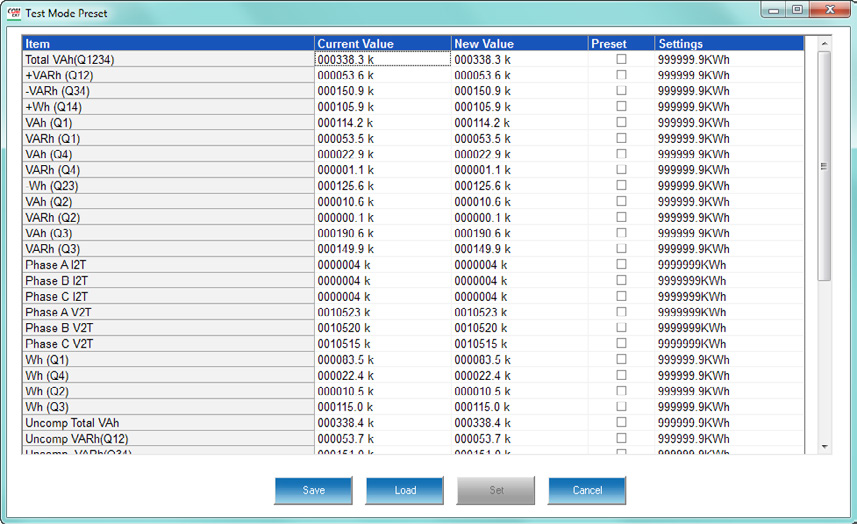Select the Wh (Q4) item label
Image resolution: width=857 pixels, height=524 pixels.
168,375
